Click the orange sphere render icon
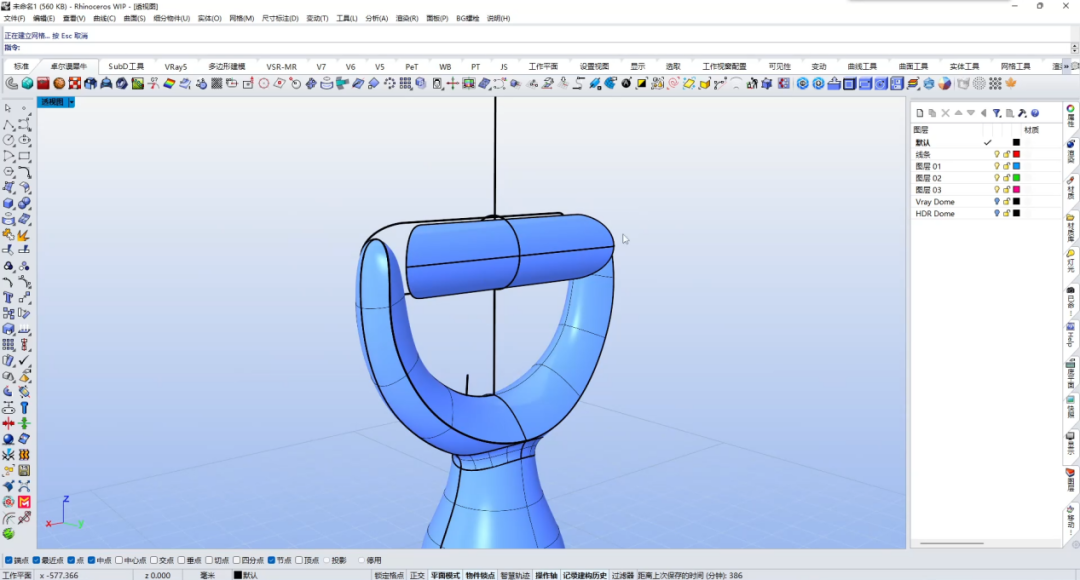This screenshot has width=1080, height=580. [59, 83]
